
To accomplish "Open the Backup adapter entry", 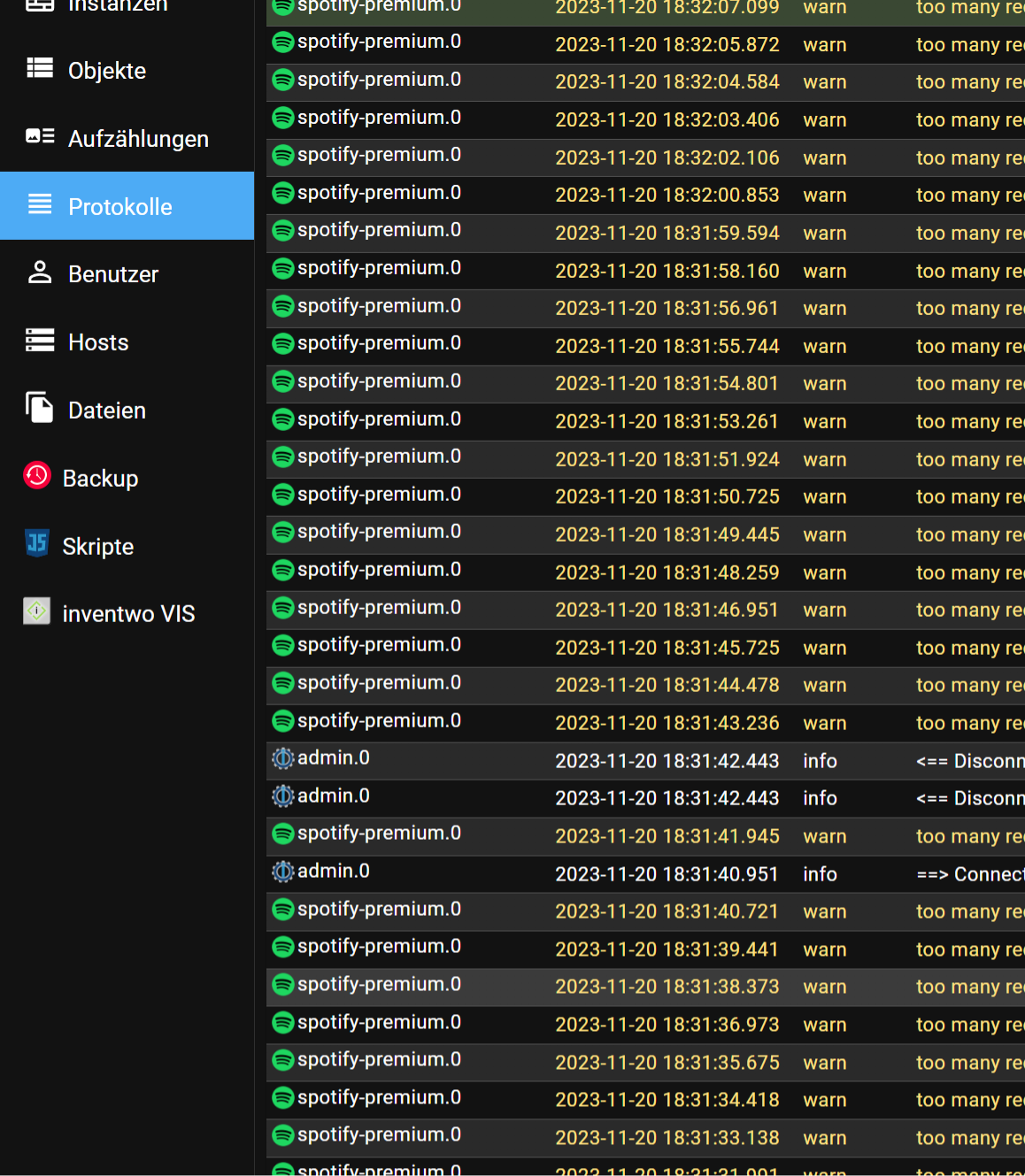I will click(x=127, y=479).
